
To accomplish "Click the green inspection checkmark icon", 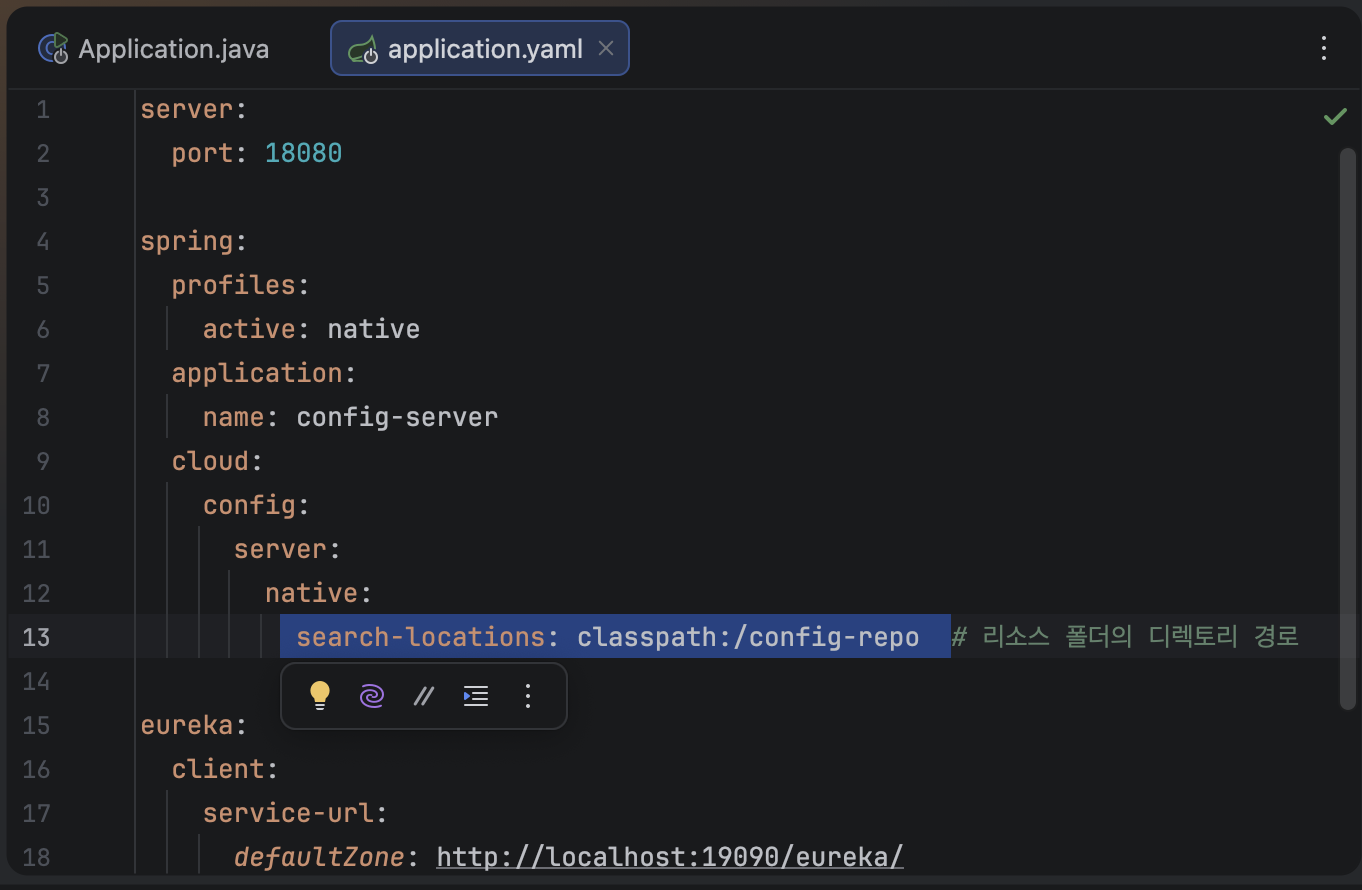I will [x=1335, y=117].
